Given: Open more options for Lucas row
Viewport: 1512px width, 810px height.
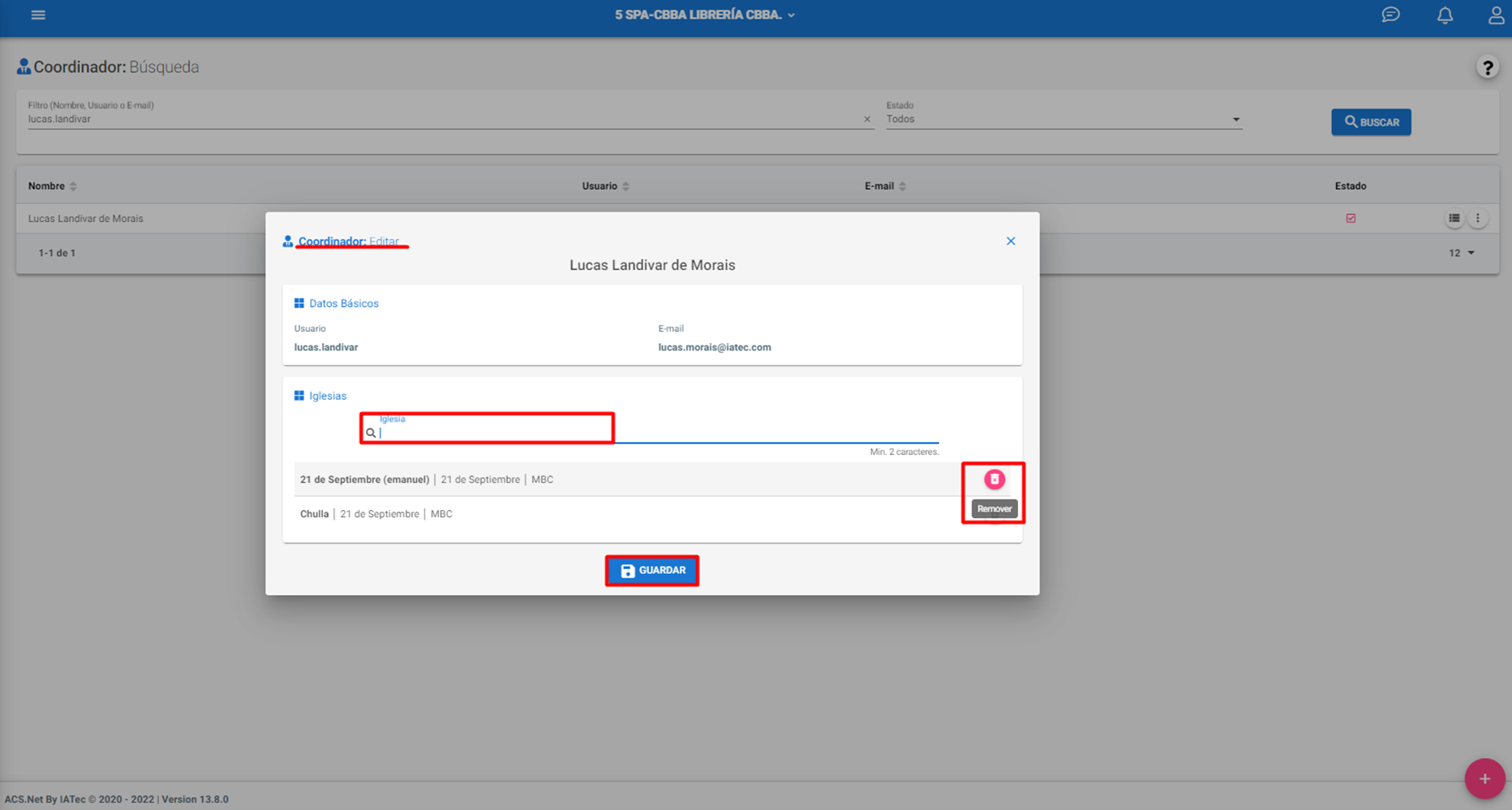Looking at the screenshot, I should (1477, 218).
